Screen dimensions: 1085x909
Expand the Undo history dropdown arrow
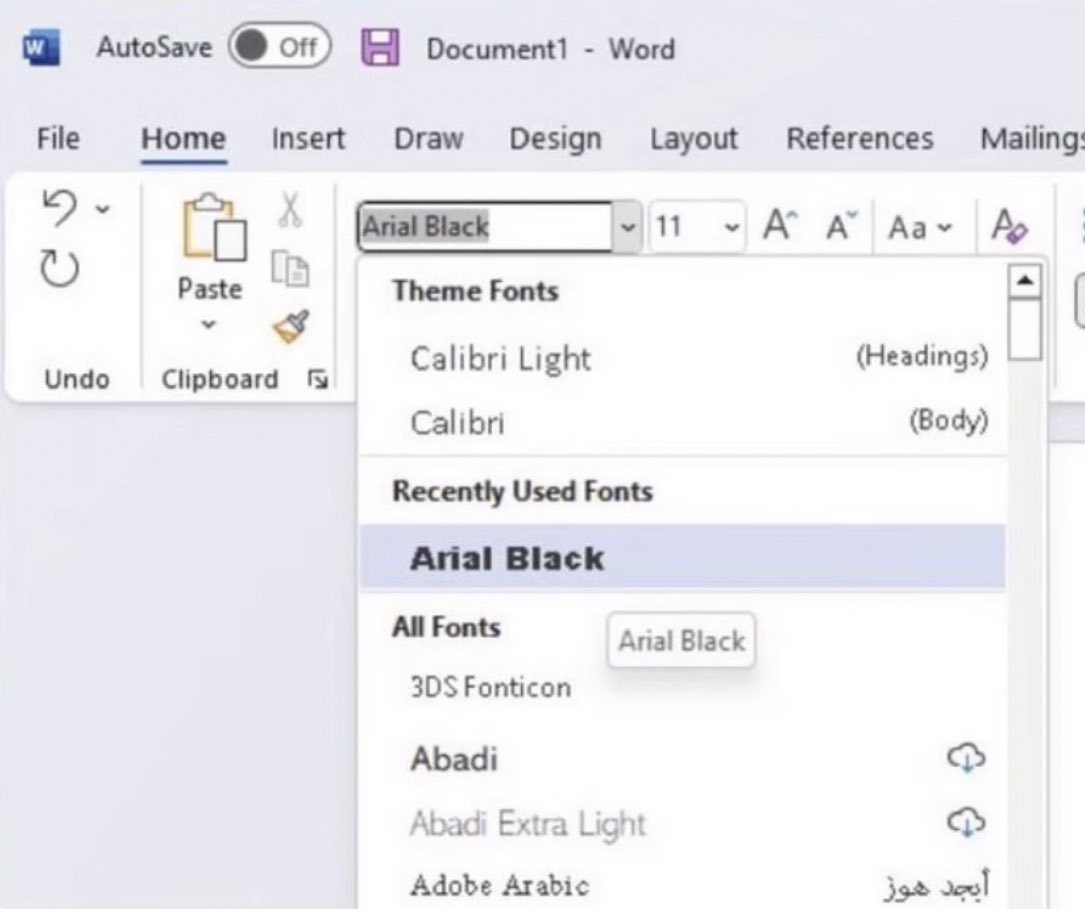pos(102,208)
